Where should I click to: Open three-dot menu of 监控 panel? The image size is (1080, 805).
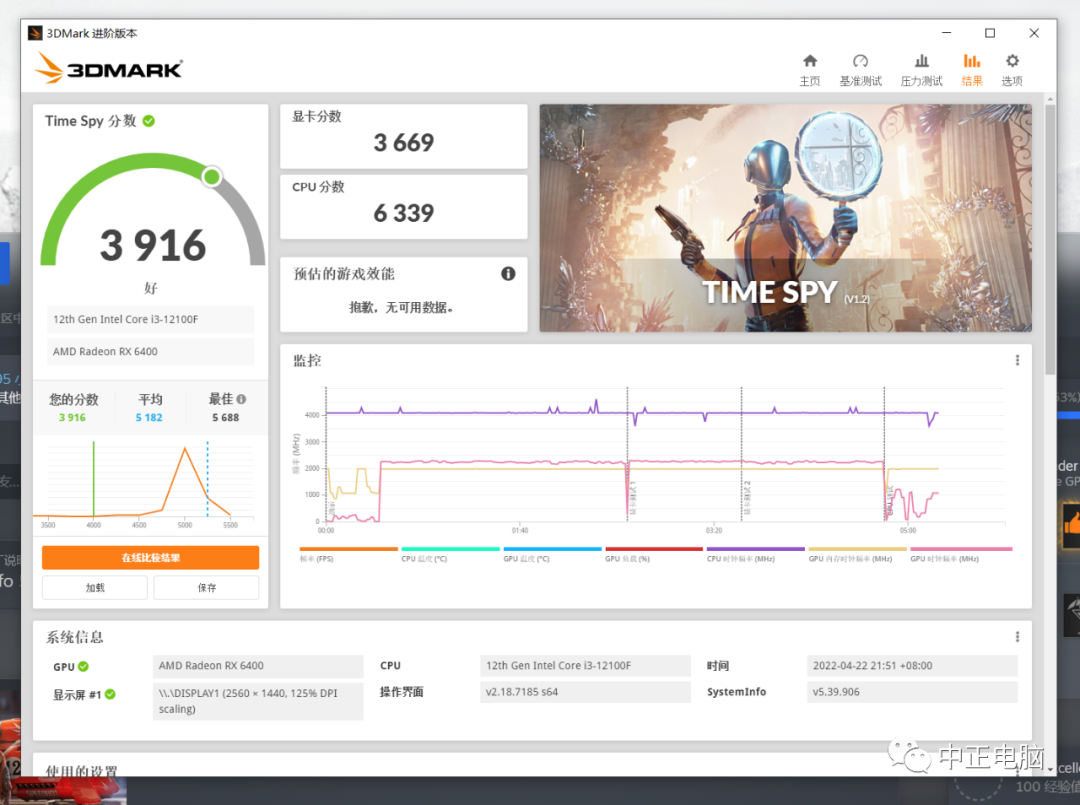[1017, 360]
